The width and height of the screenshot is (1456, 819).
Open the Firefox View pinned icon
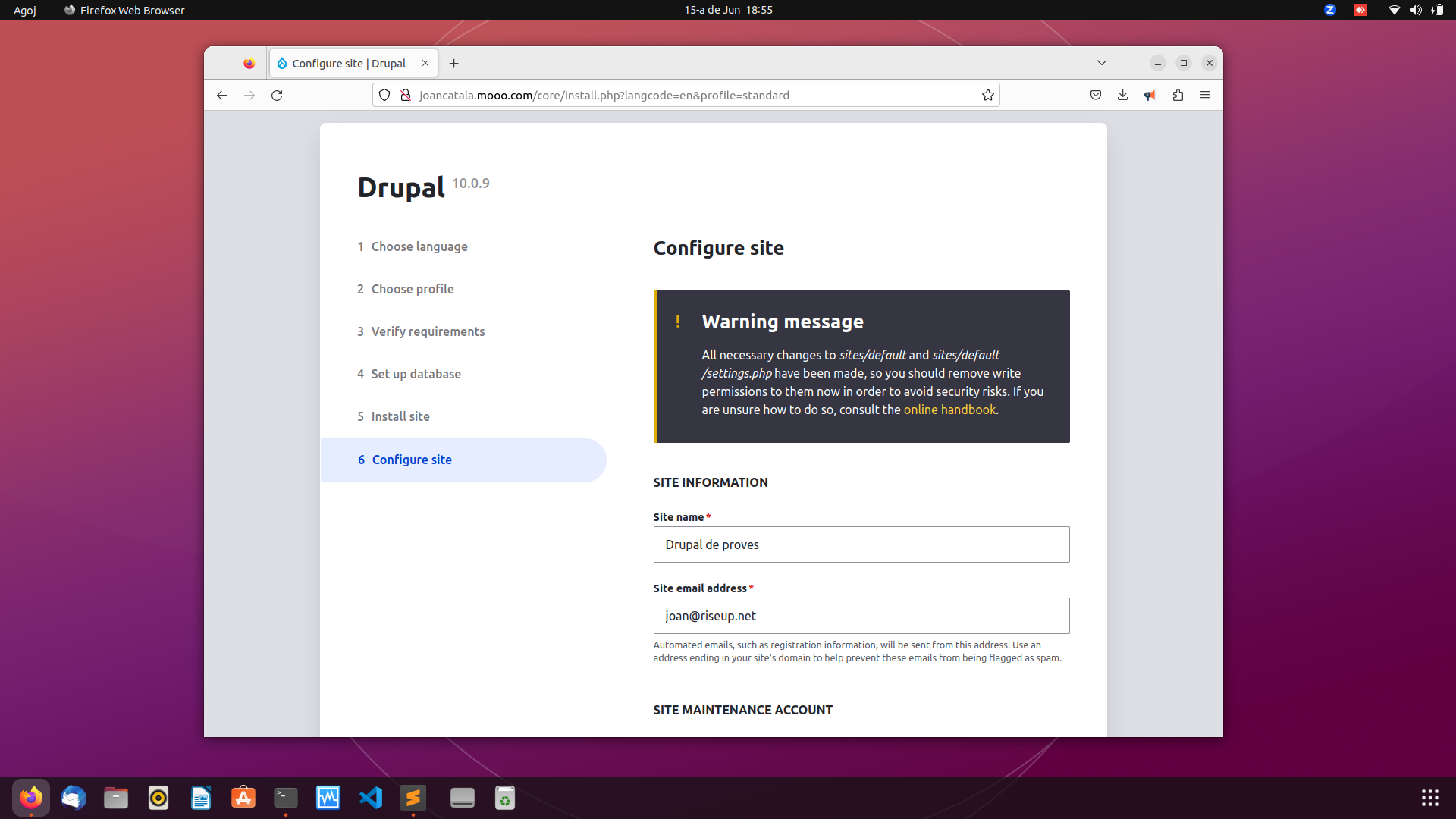coord(249,64)
